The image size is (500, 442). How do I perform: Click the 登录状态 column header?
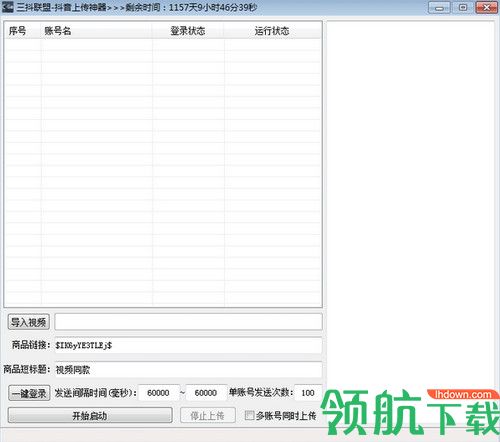(x=188, y=31)
